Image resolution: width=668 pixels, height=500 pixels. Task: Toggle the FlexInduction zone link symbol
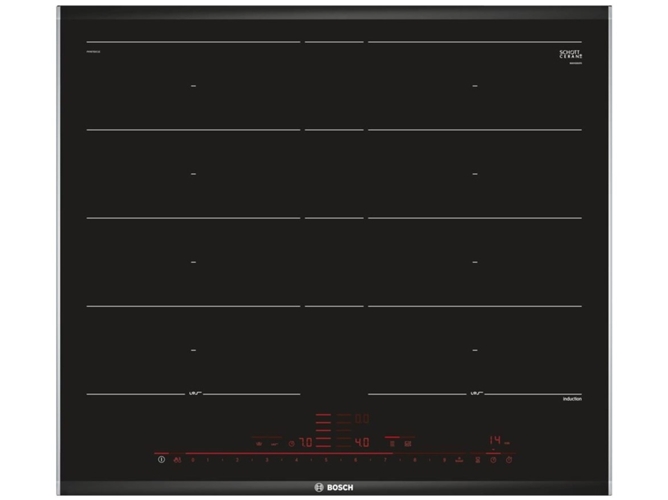[392, 444]
